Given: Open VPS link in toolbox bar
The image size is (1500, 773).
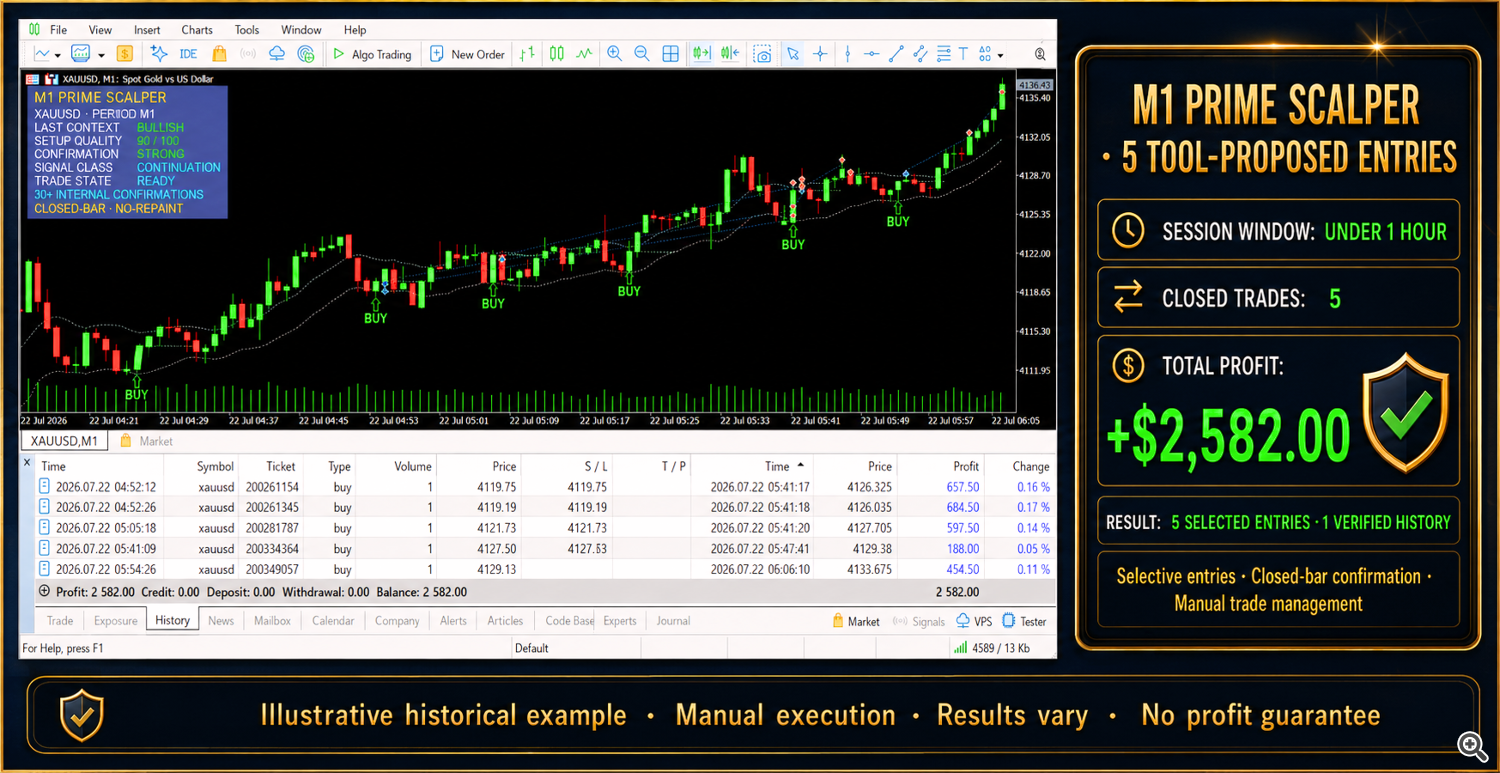Looking at the screenshot, I should [x=974, y=622].
